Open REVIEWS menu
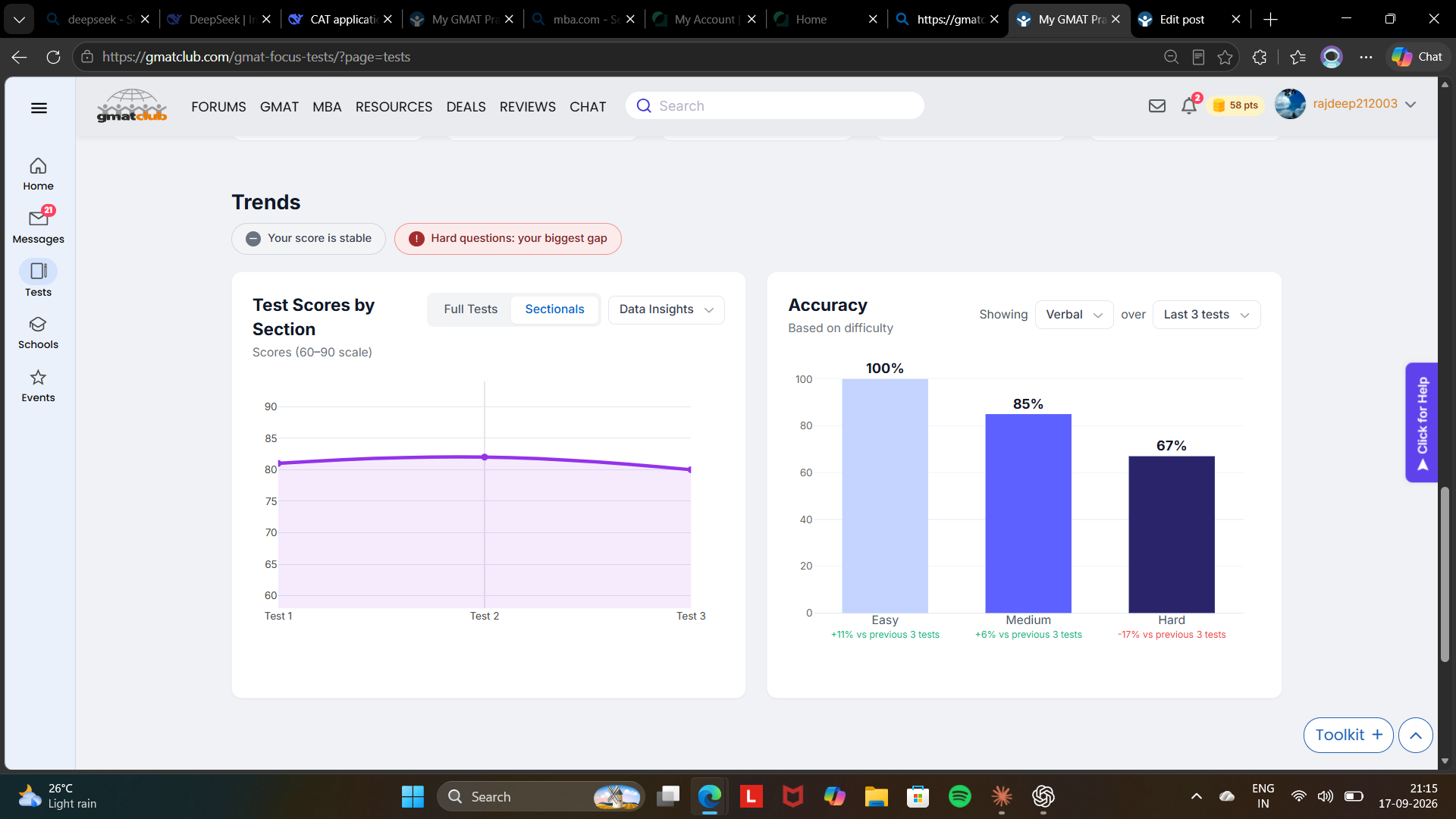Screen dimensions: 1456x819 point(527,107)
